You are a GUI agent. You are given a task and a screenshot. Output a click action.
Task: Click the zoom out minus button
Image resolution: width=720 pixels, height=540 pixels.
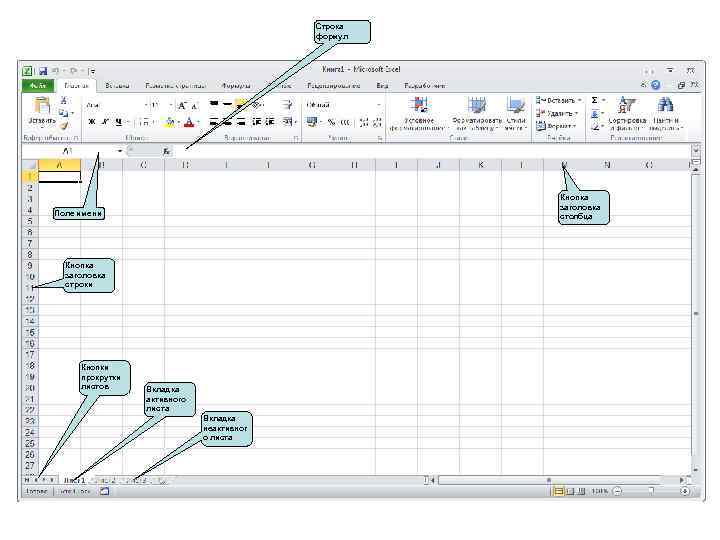pos(618,491)
